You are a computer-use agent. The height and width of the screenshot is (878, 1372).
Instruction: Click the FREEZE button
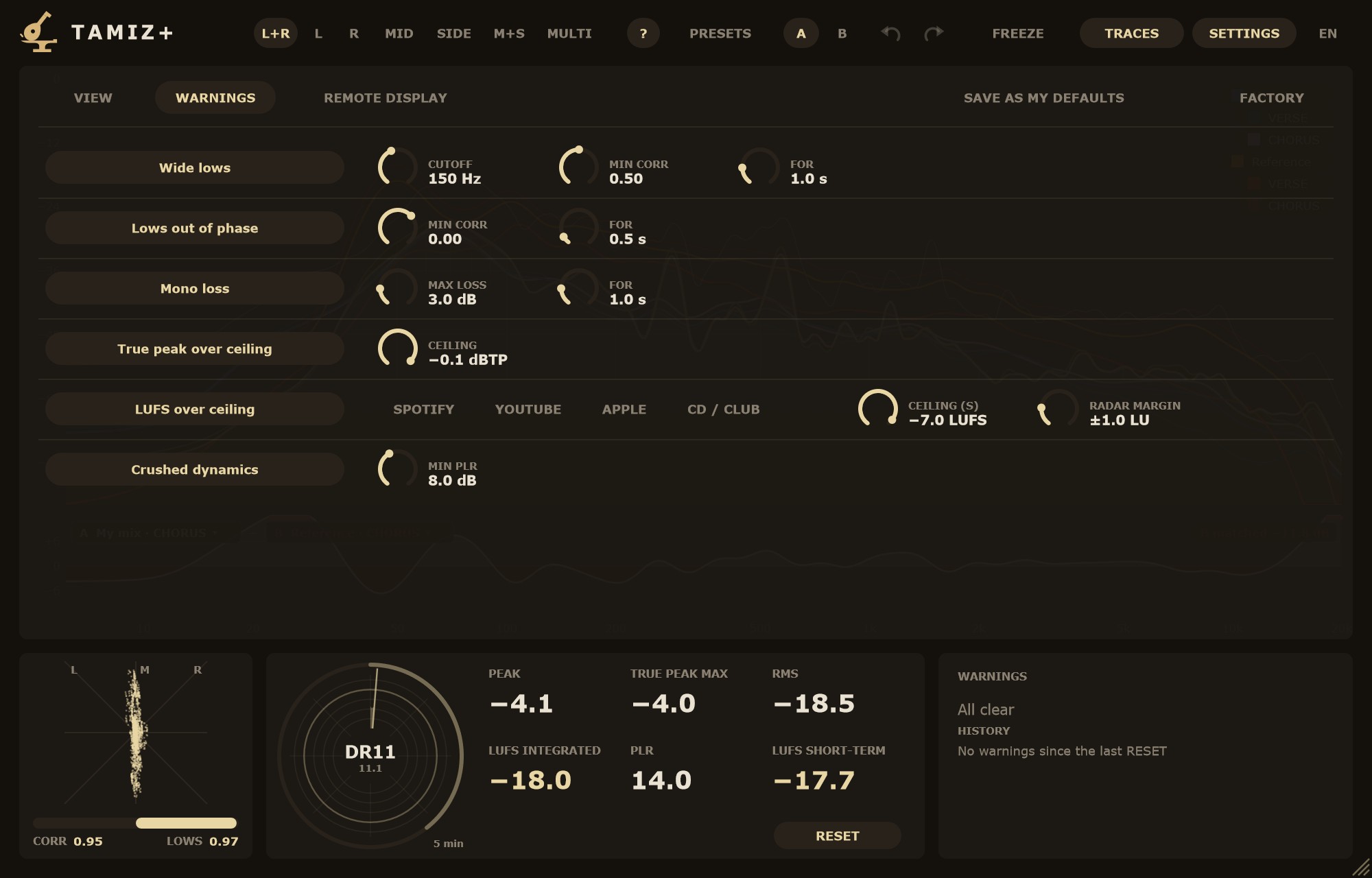coord(1018,33)
